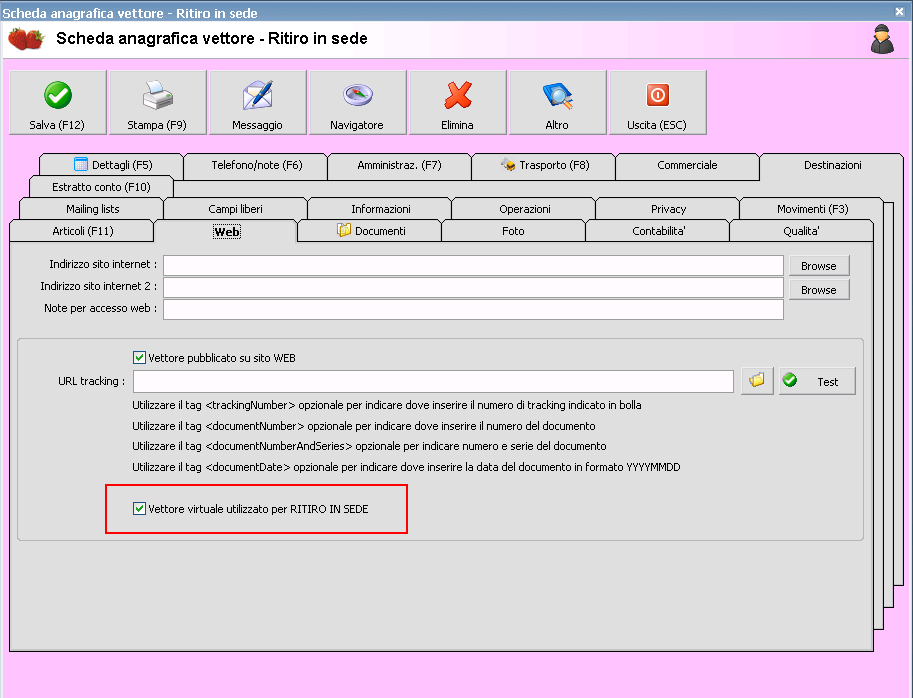Open the Messaggio envelope button
The height and width of the screenshot is (698, 913).
tap(257, 102)
